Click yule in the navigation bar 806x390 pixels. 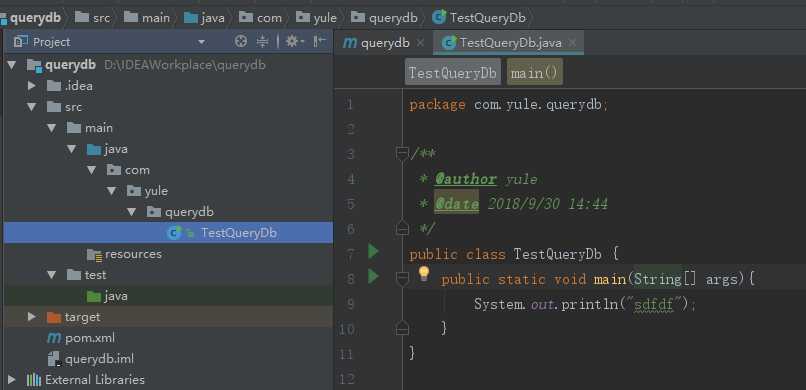point(317,18)
